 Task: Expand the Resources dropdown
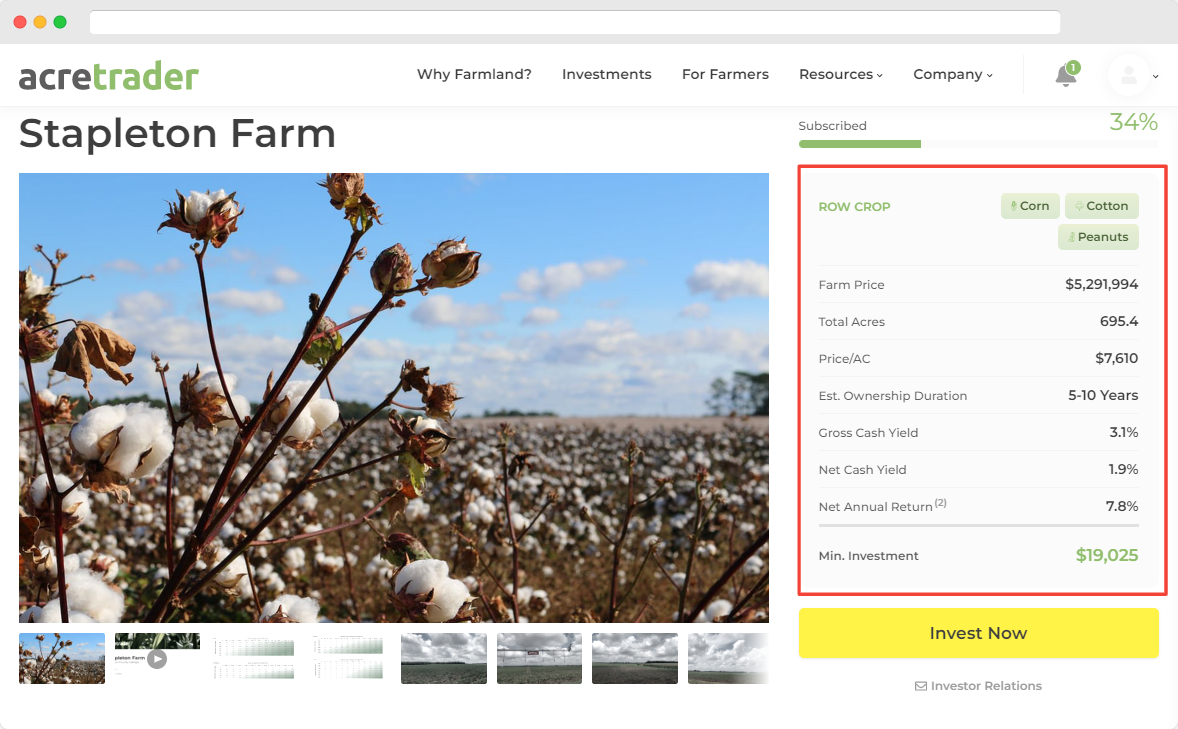(840, 74)
